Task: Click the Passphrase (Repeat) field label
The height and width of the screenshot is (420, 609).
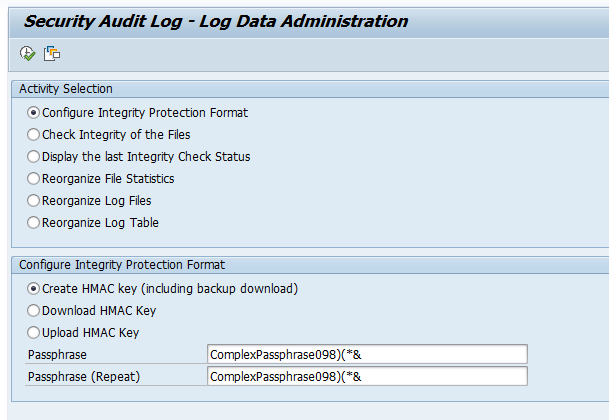Action: pos(82,376)
